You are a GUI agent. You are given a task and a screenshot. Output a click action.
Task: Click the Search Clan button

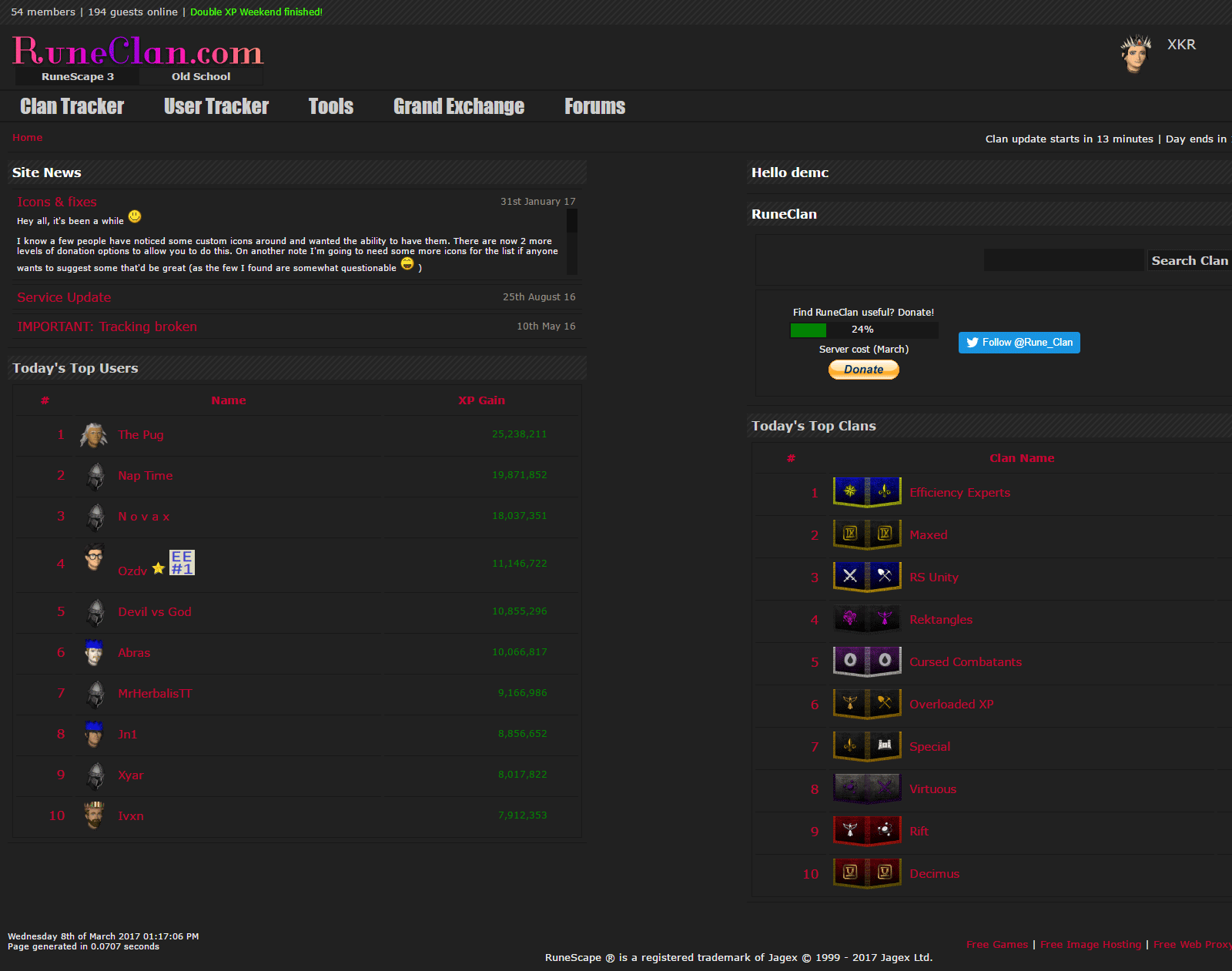1190,260
